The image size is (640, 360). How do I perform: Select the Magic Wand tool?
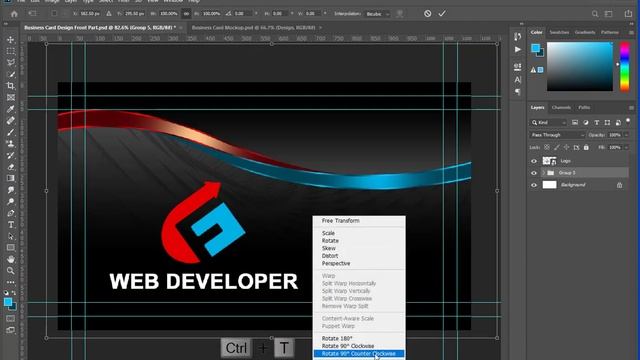(11, 74)
